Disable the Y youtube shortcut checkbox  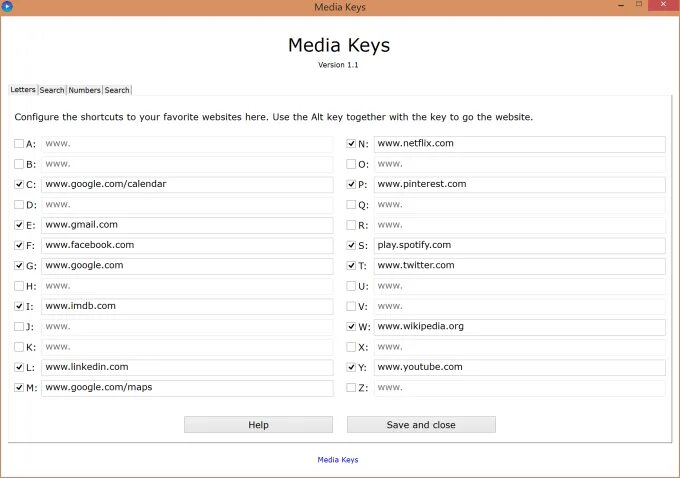click(x=351, y=367)
